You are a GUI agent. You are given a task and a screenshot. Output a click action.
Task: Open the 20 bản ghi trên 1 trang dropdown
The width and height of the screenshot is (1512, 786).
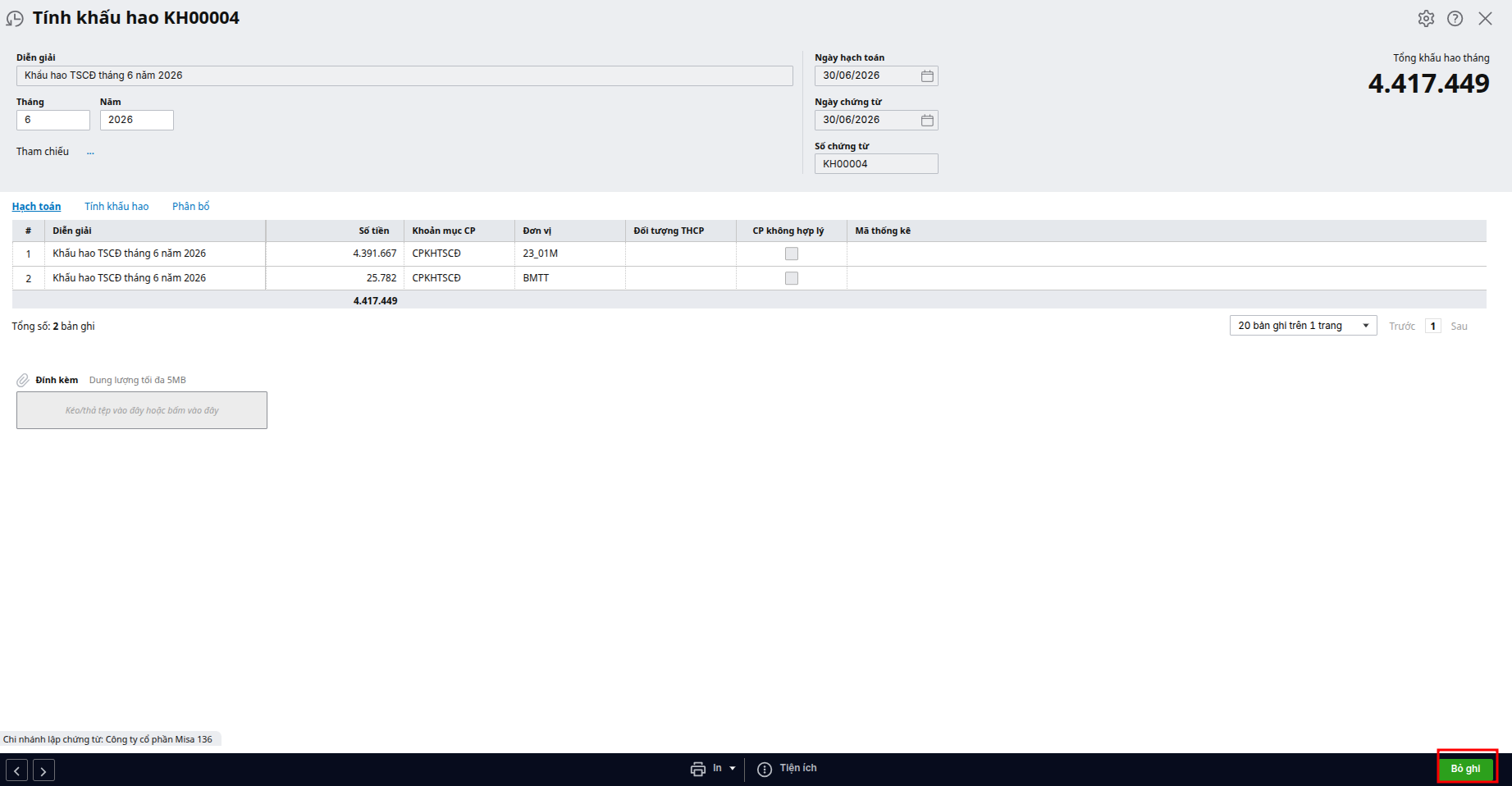tap(1303, 326)
